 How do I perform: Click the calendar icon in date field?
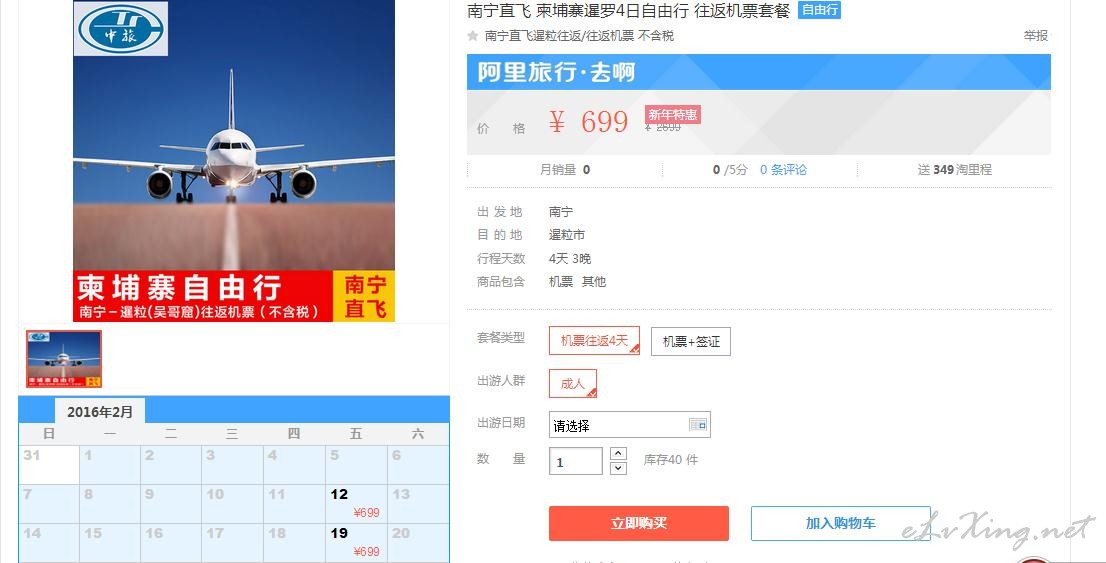698,425
